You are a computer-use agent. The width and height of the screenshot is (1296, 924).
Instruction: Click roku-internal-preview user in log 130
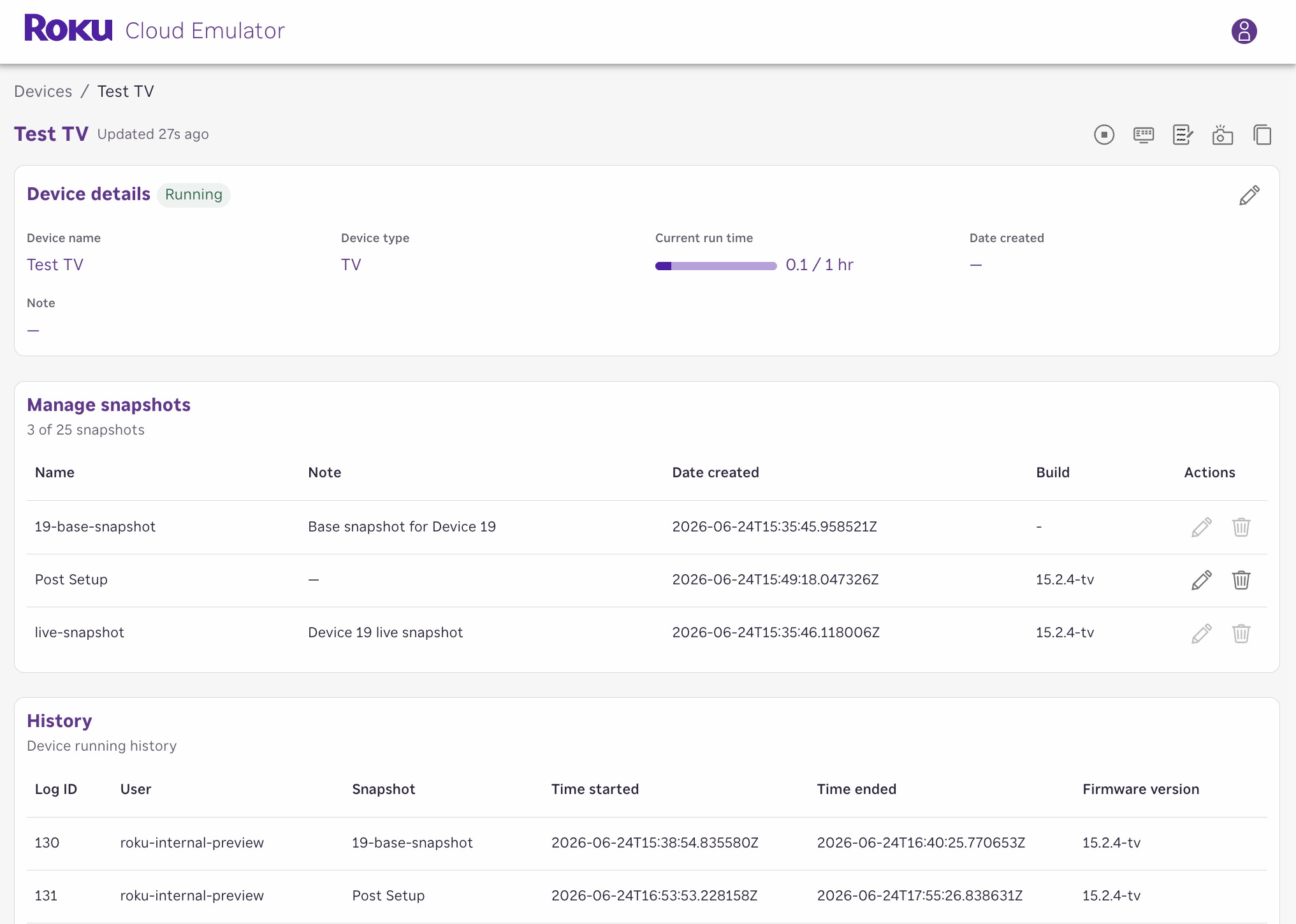point(192,842)
